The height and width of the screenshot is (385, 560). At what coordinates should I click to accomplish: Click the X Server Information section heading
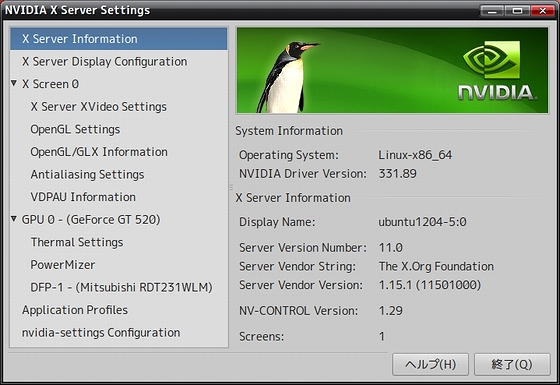(293, 198)
